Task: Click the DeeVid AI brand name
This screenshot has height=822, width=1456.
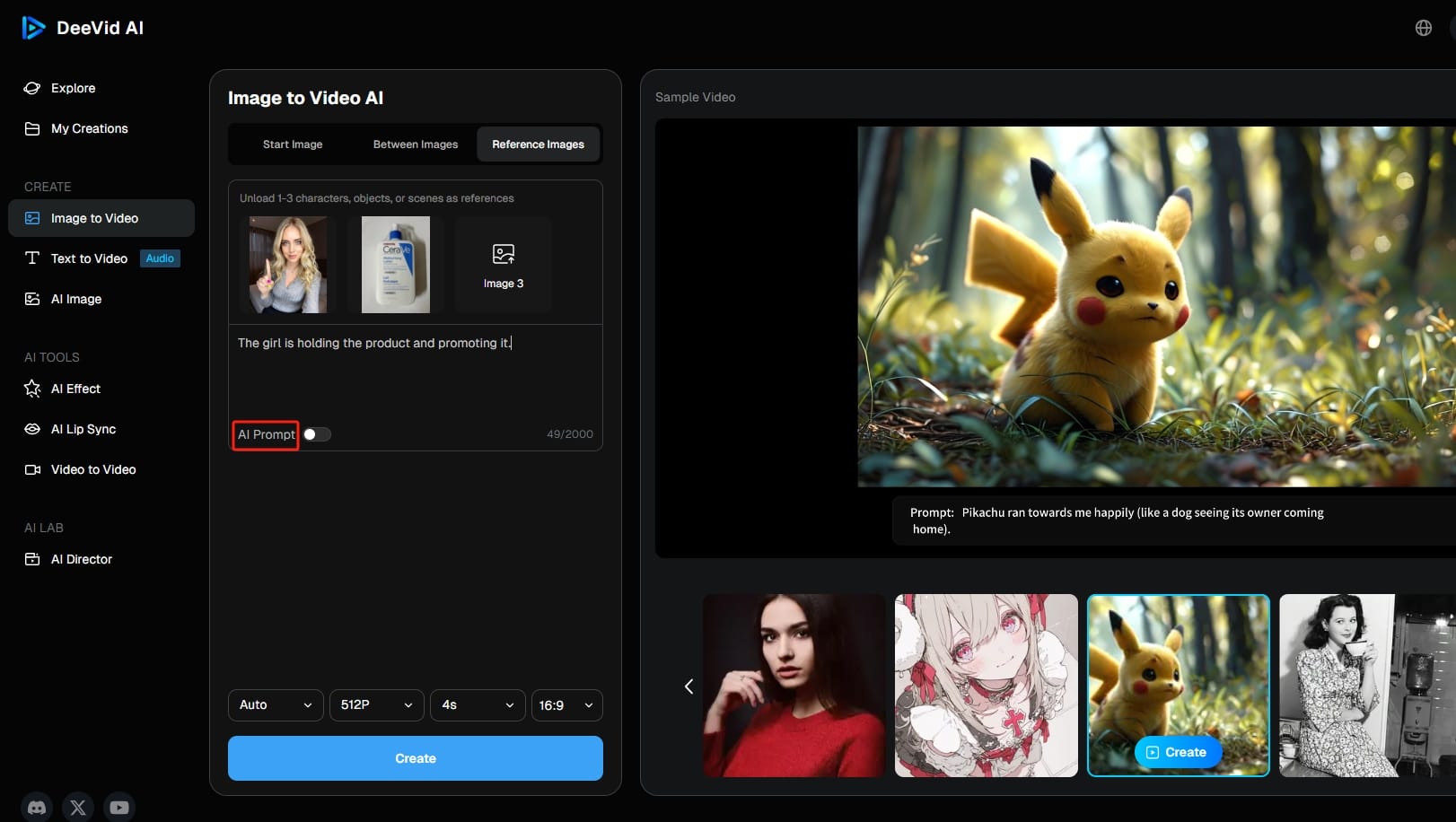Action: [100, 28]
